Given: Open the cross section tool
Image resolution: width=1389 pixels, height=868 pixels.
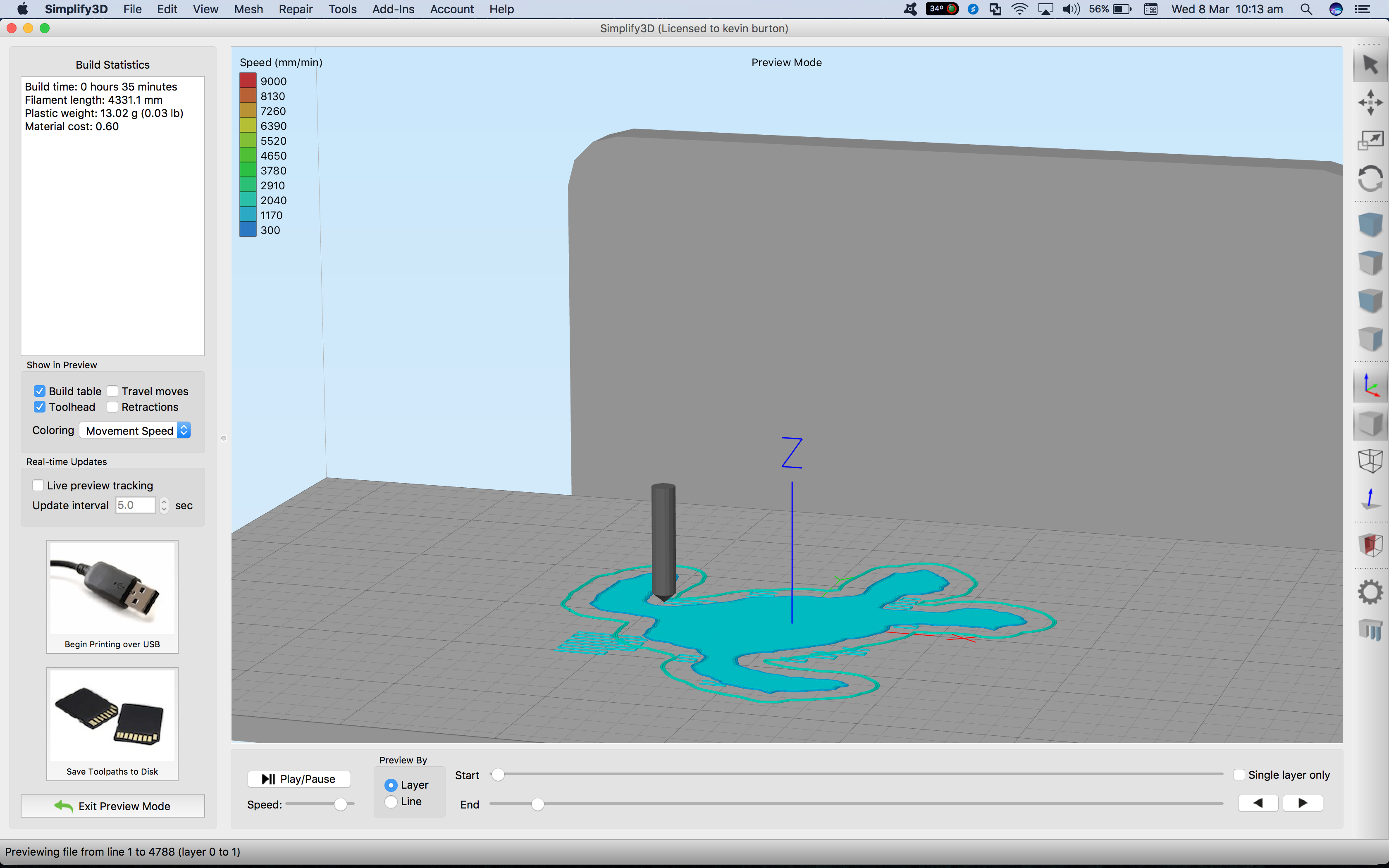Looking at the screenshot, I should click(x=1370, y=545).
